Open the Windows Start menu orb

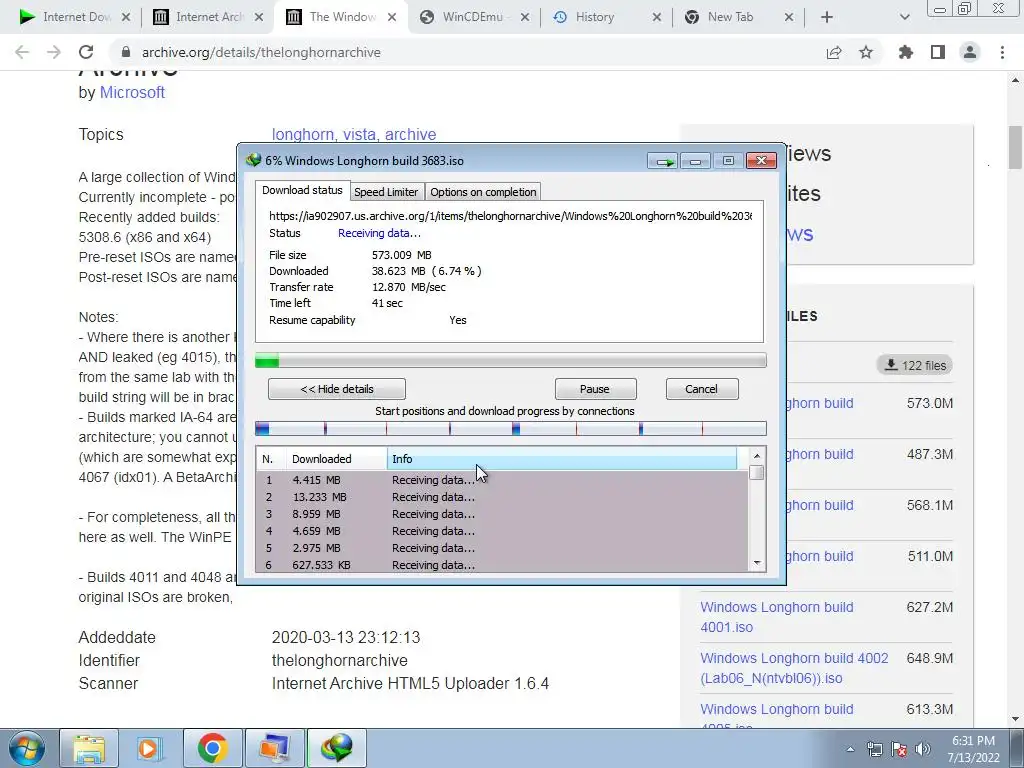(26, 748)
